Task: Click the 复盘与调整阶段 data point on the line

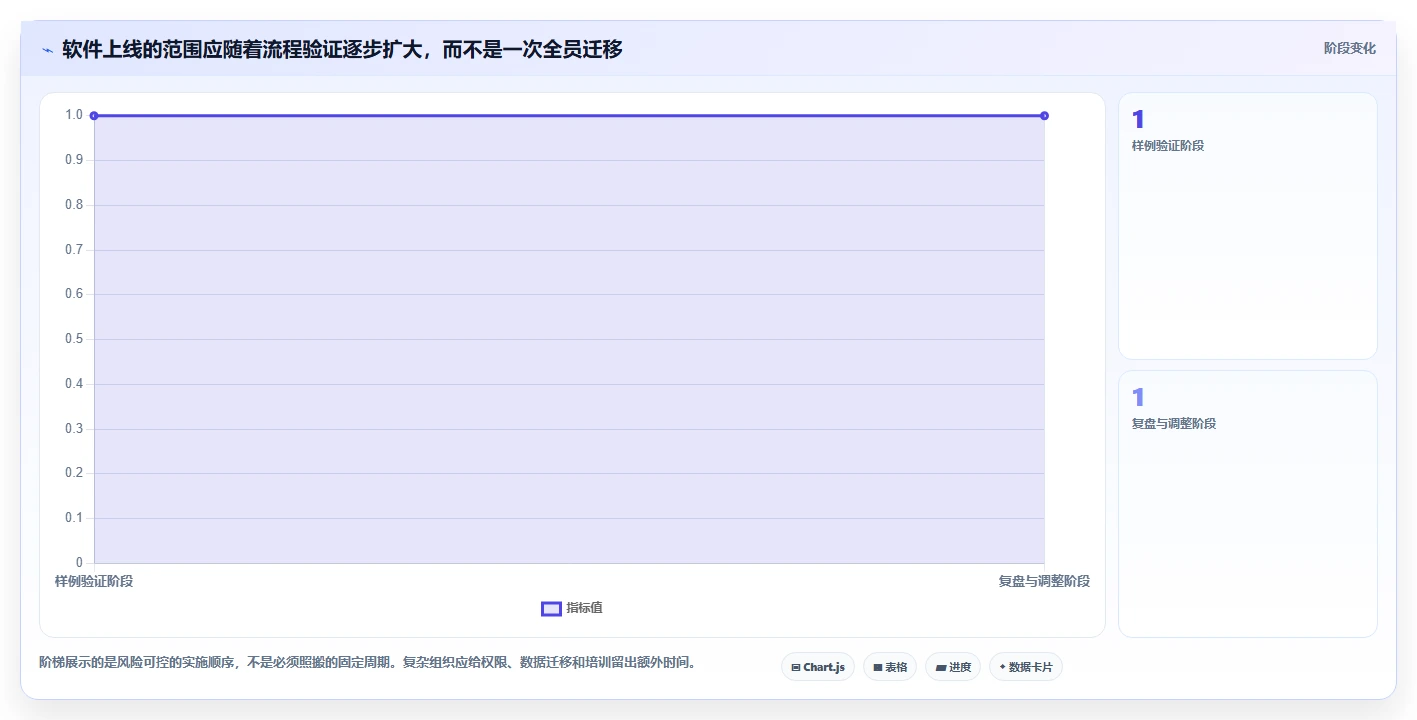Action: 1044,116
